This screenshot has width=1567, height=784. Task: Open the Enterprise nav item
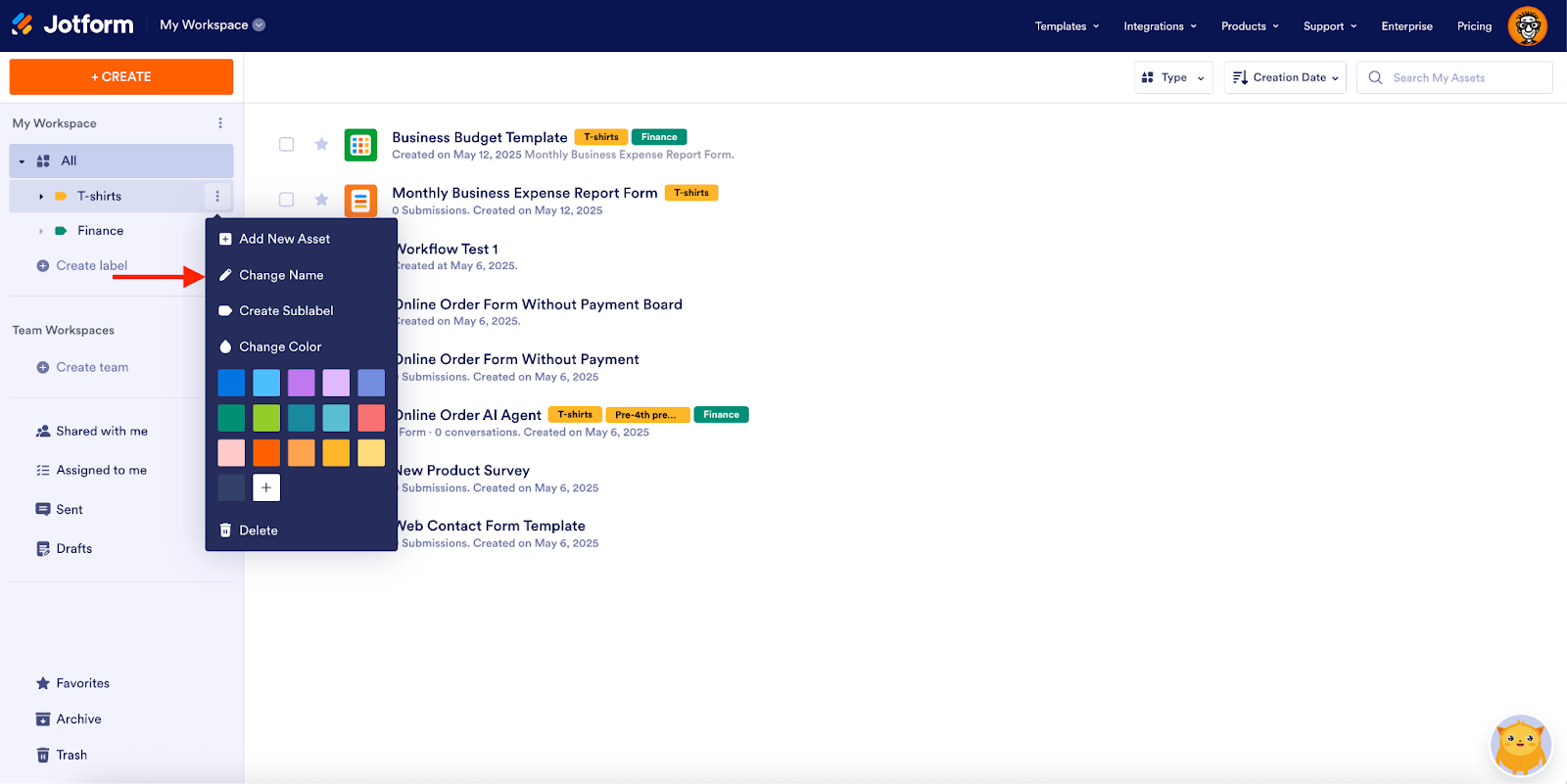click(x=1406, y=26)
